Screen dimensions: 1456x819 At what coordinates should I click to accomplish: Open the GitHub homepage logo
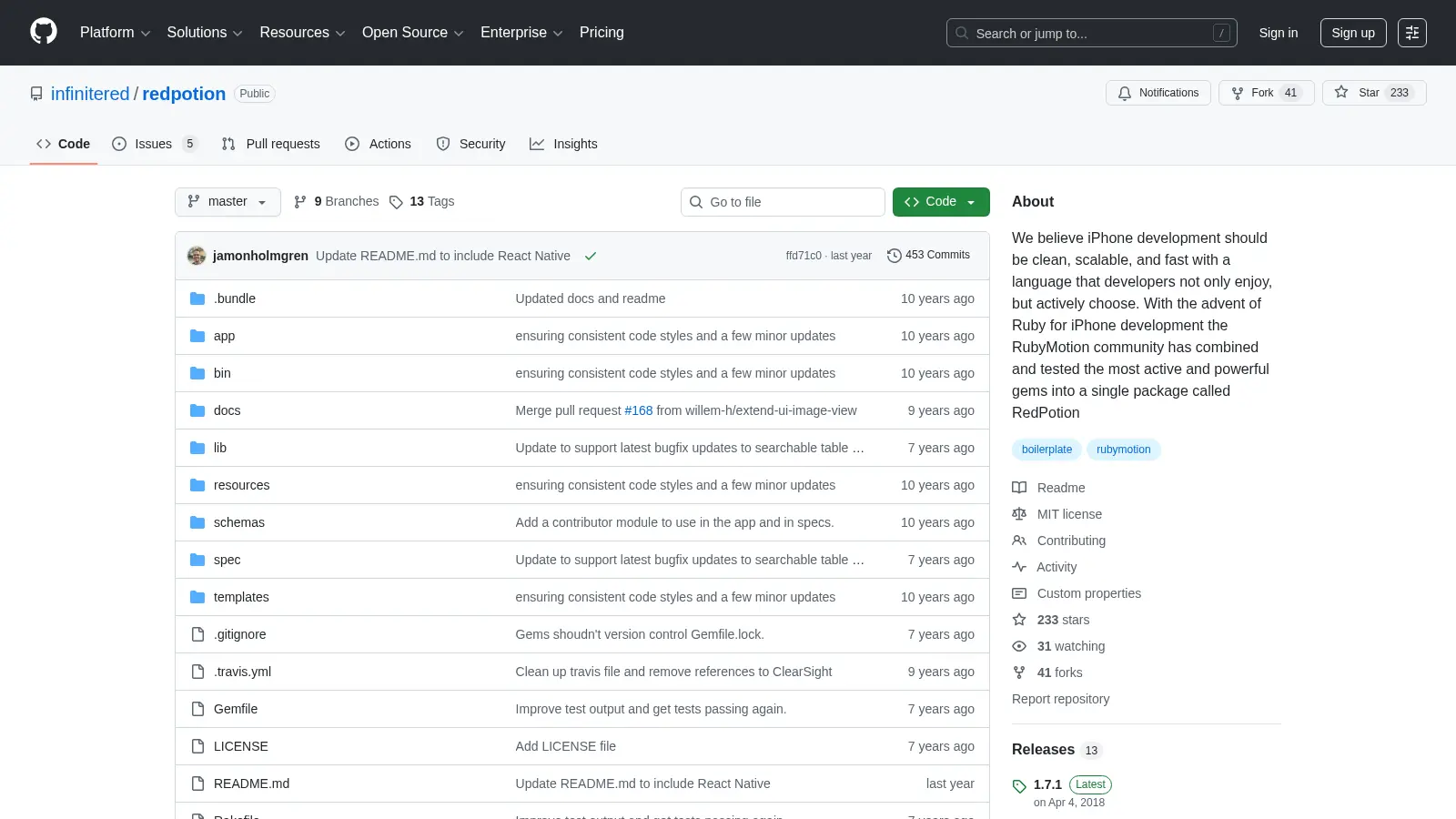coord(44,32)
